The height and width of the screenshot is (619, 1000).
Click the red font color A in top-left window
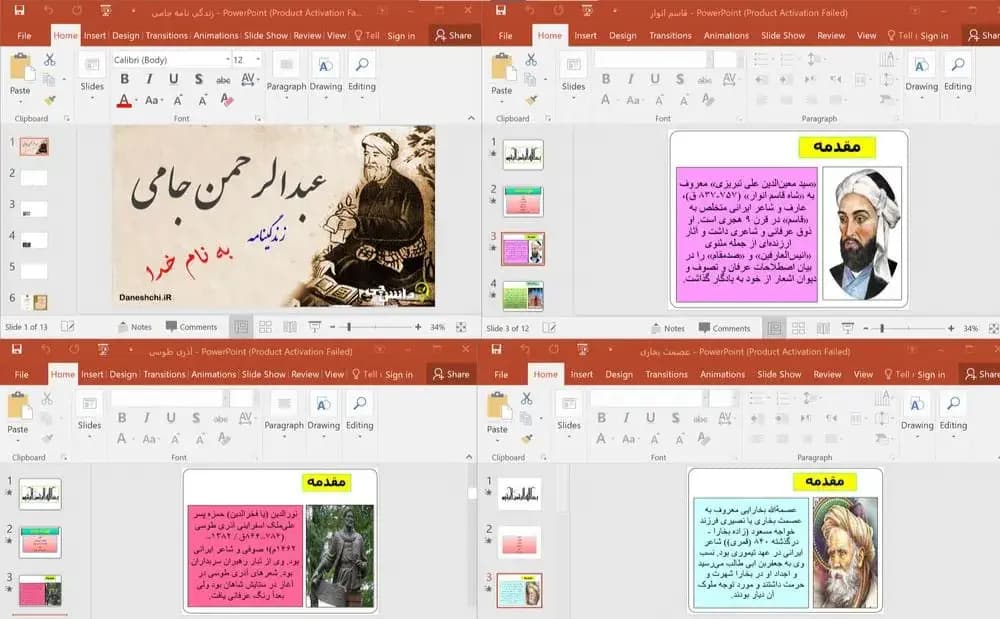click(x=124, y=100)
